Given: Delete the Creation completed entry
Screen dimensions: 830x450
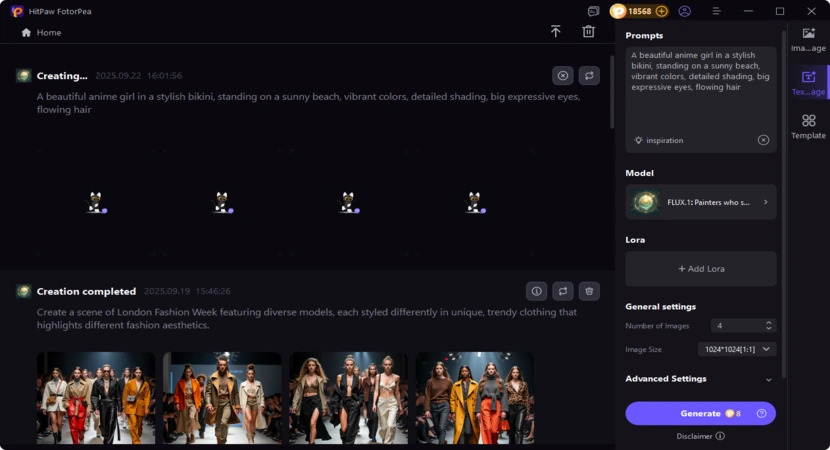Looking at the screenshot, I should click(x=589, y=291).
